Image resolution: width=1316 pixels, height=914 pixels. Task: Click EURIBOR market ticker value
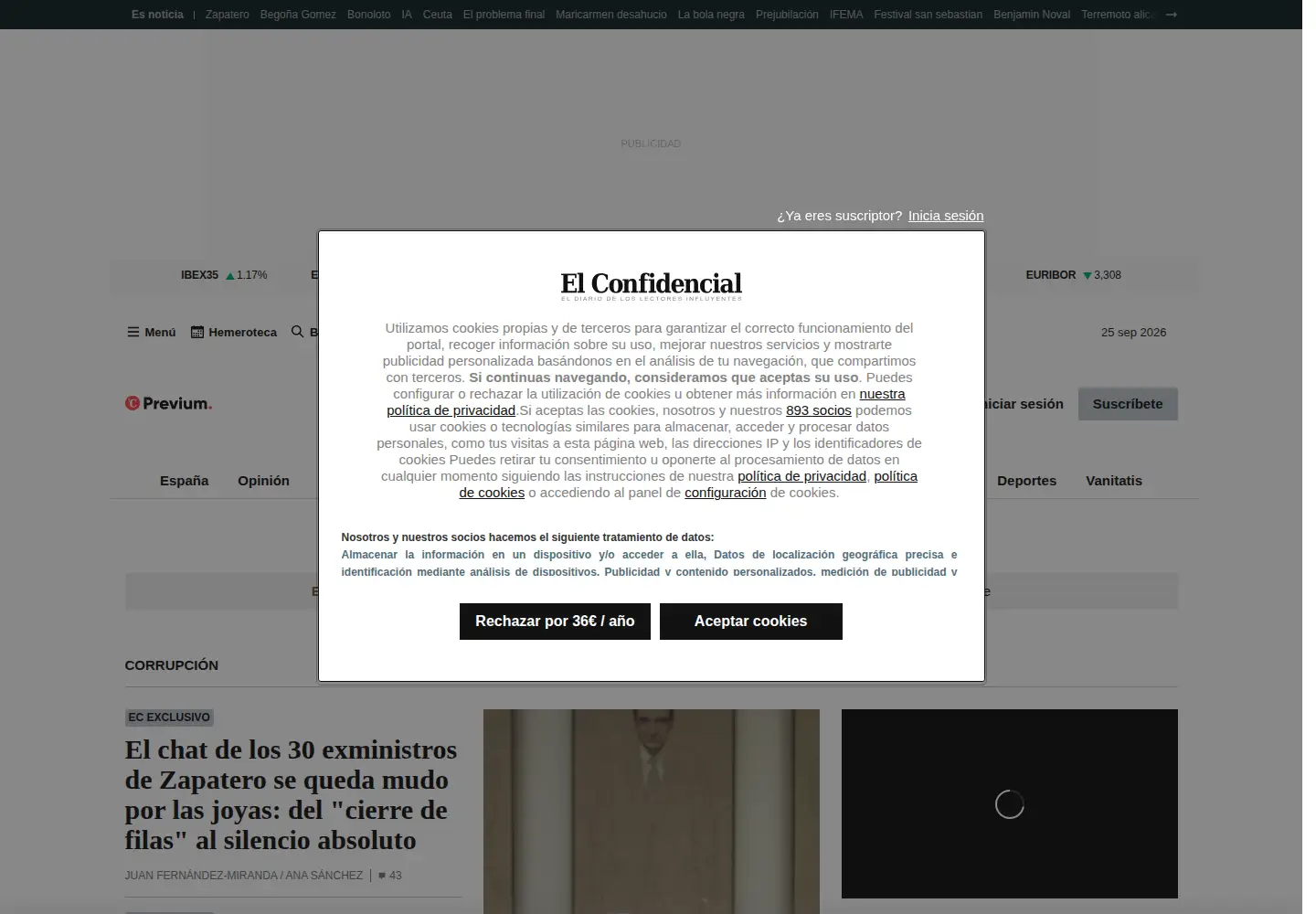(x=1107, y=275)
